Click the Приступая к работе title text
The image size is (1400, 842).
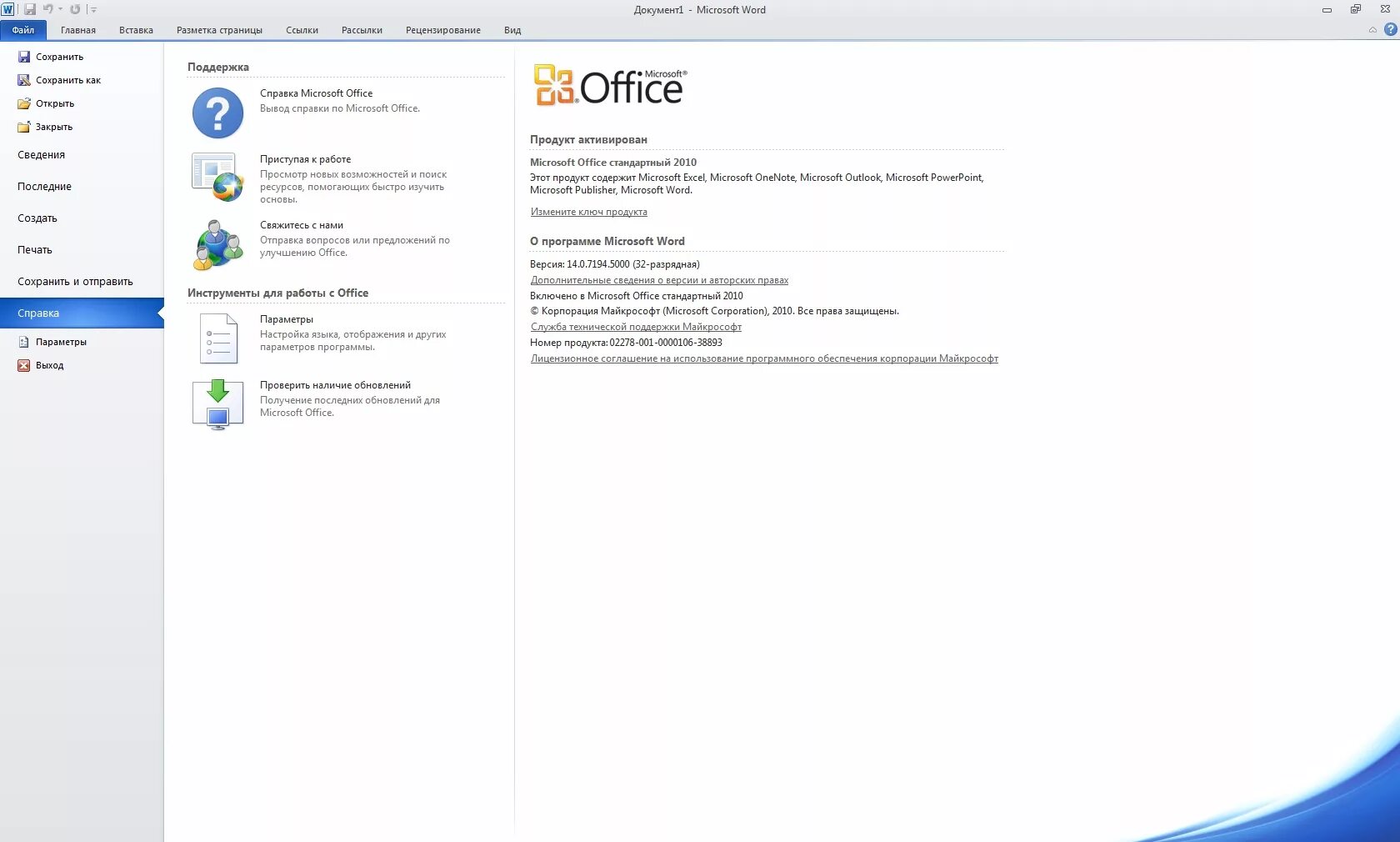pyautogui.click(x=305, y=159)
